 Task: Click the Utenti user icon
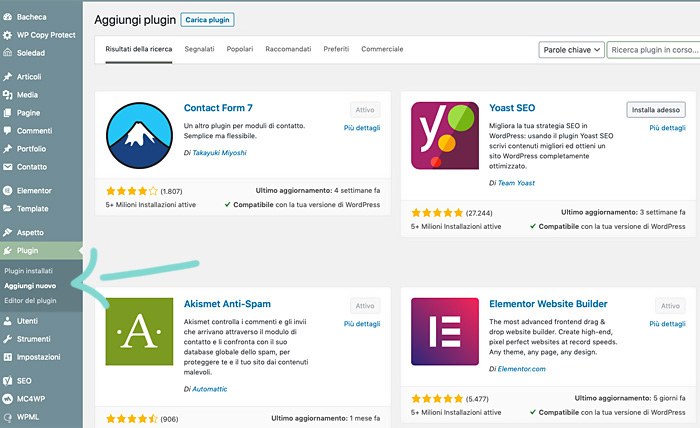point(8,321)
